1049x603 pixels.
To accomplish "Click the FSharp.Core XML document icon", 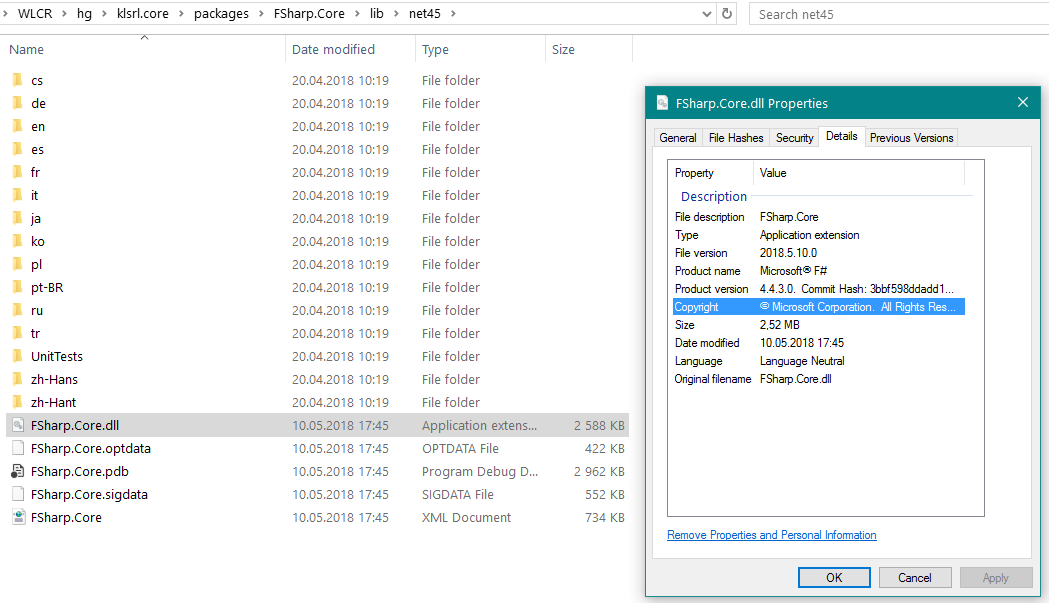I will 18,517.
